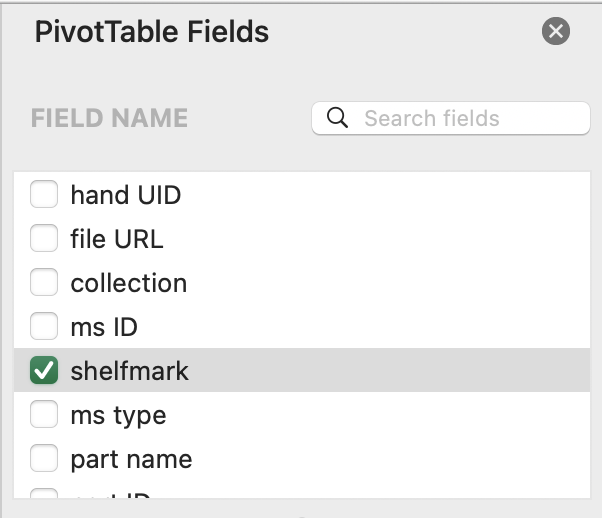Select the ms type field label
This screenshot has width=602, height=518.
point(119,416)
